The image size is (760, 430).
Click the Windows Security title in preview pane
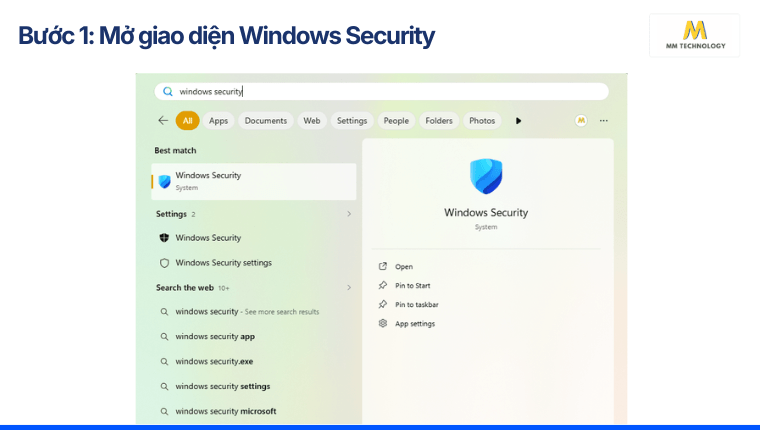[x=486, y=212]
